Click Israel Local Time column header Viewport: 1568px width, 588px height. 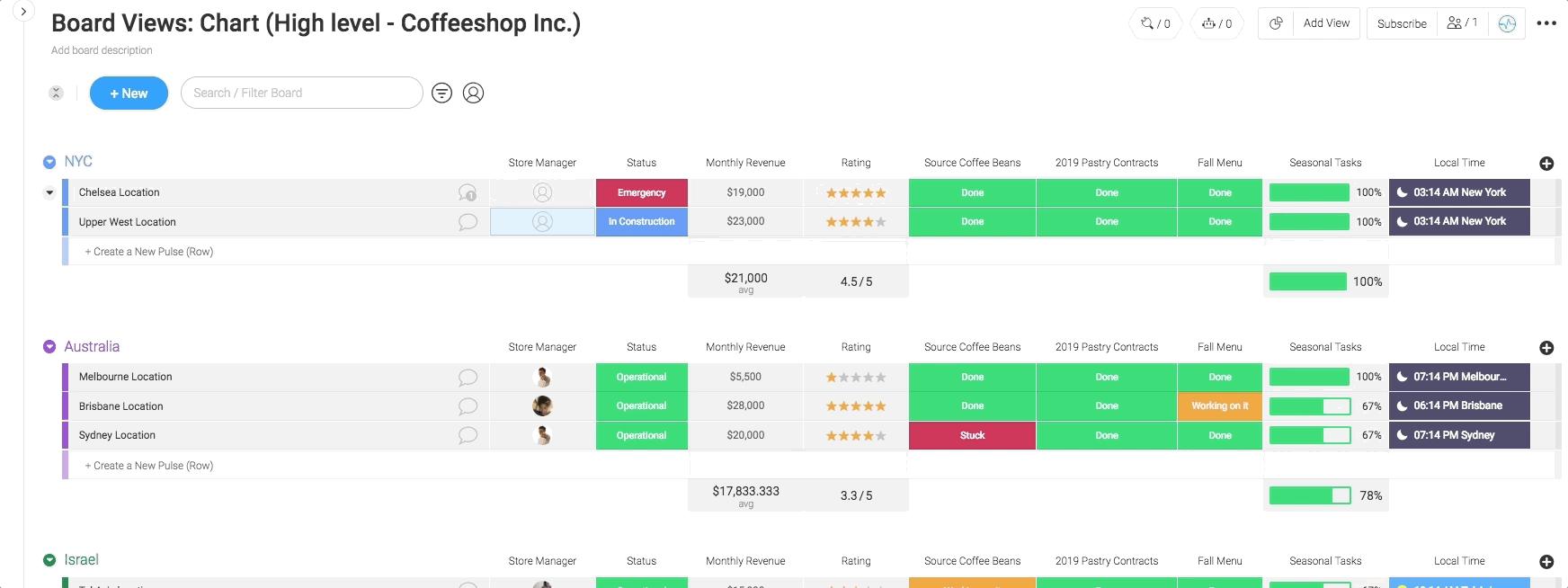[x=1459, y=561]
